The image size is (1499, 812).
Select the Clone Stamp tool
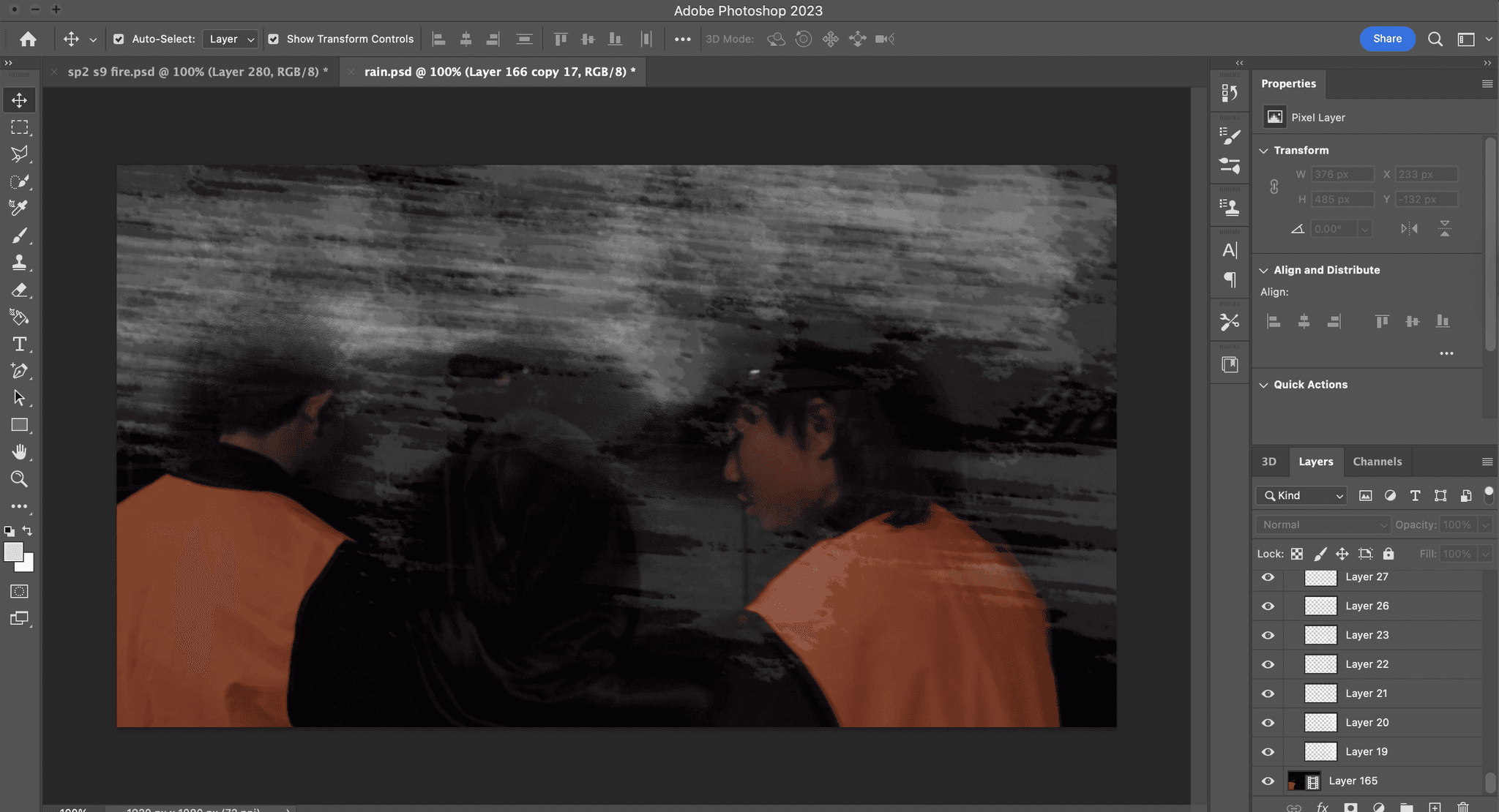20,263
